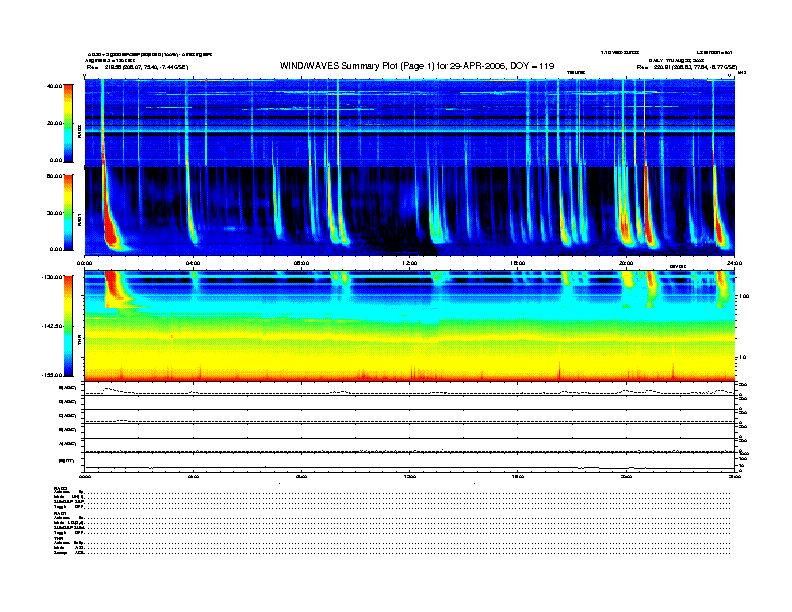Screen dimensions: 792x612
Task: Click the vertical RAD2 axis label
Action: coord(79,131)
